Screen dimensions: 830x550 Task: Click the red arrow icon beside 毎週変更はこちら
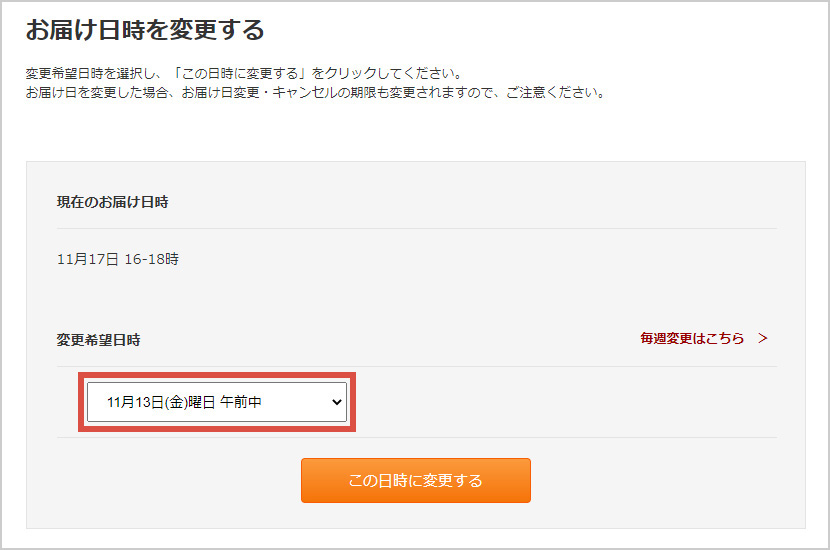point(762,338)
